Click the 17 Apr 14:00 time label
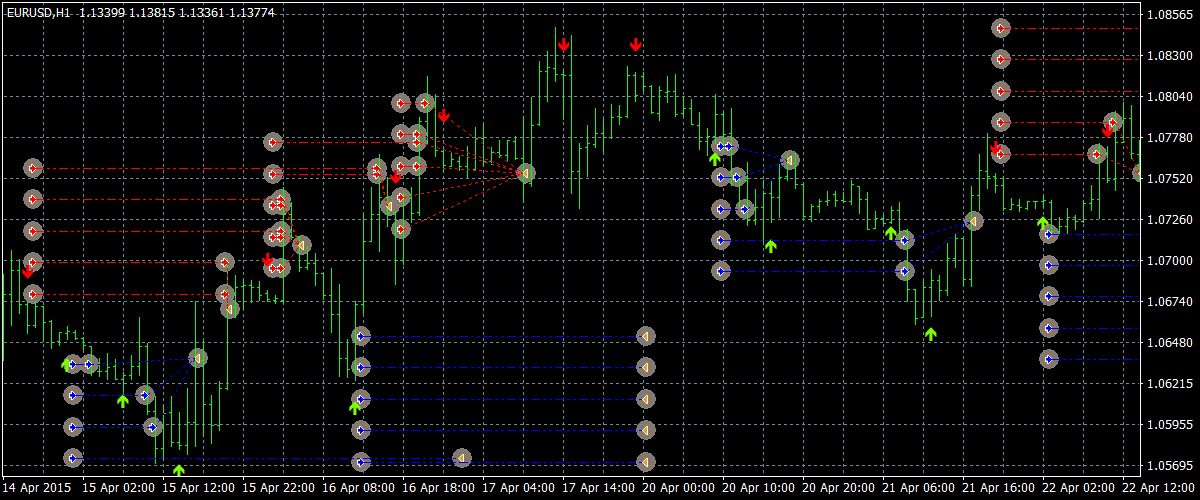 click(597, 488)
